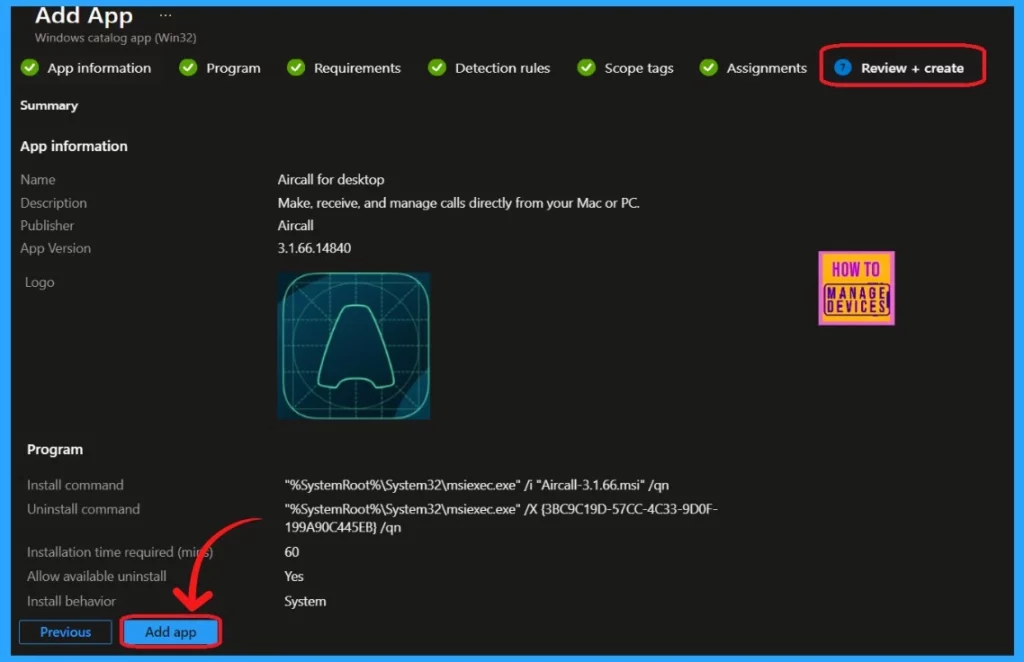Viewport: 1024px width, 662px height.
Task: Click the app version '3.1.66.14840'
Action: click(x=314, y=248)
